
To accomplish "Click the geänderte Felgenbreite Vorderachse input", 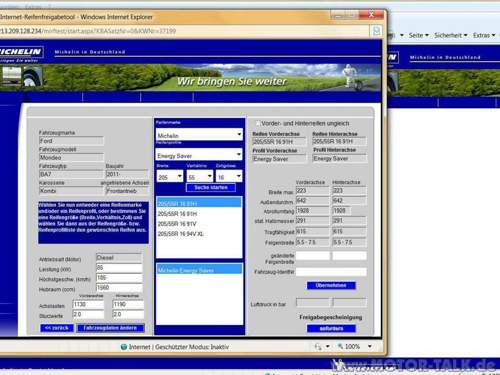I will click(x=313, y=256).
